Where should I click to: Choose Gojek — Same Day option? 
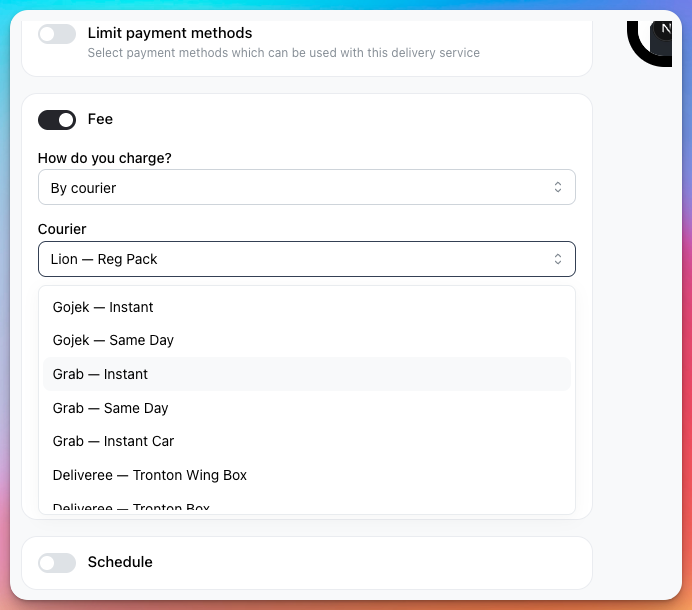coord(307,340)
